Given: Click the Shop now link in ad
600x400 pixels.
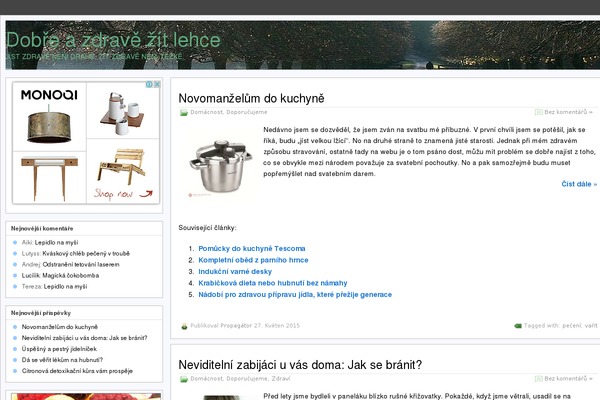Looking at the screenshot, I should pos(123,194).
